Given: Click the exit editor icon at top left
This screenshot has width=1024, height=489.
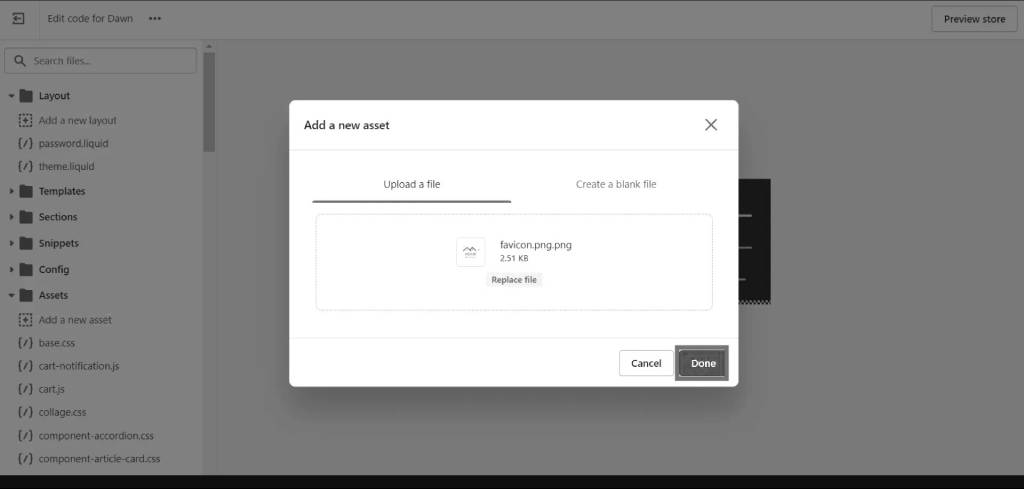Looking at the screenshot, I should point(18,18).
